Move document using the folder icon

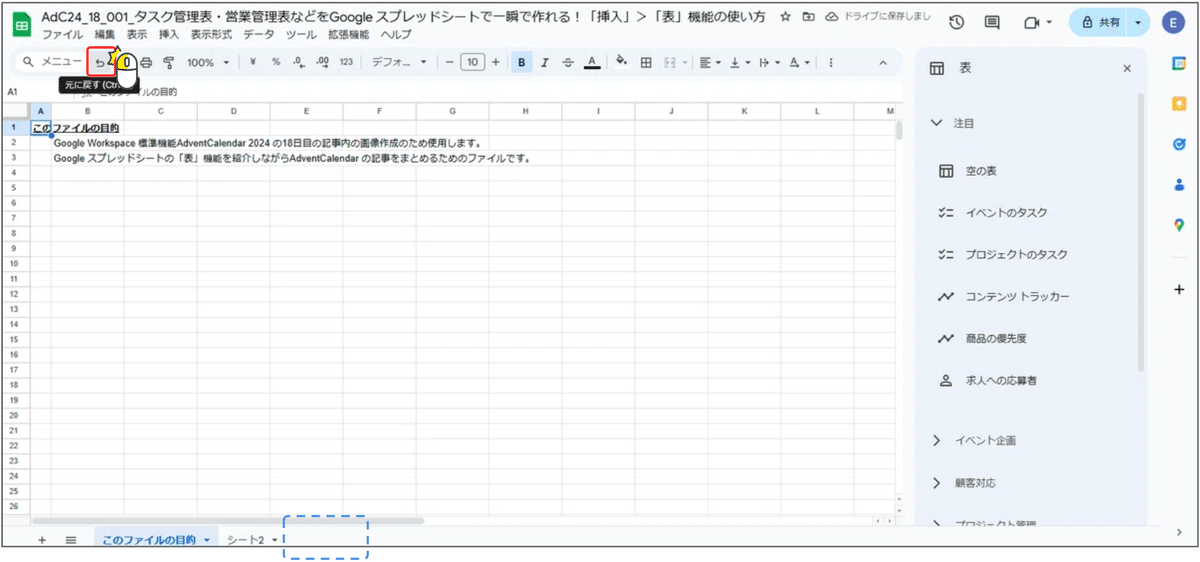(x=807, y=18)
